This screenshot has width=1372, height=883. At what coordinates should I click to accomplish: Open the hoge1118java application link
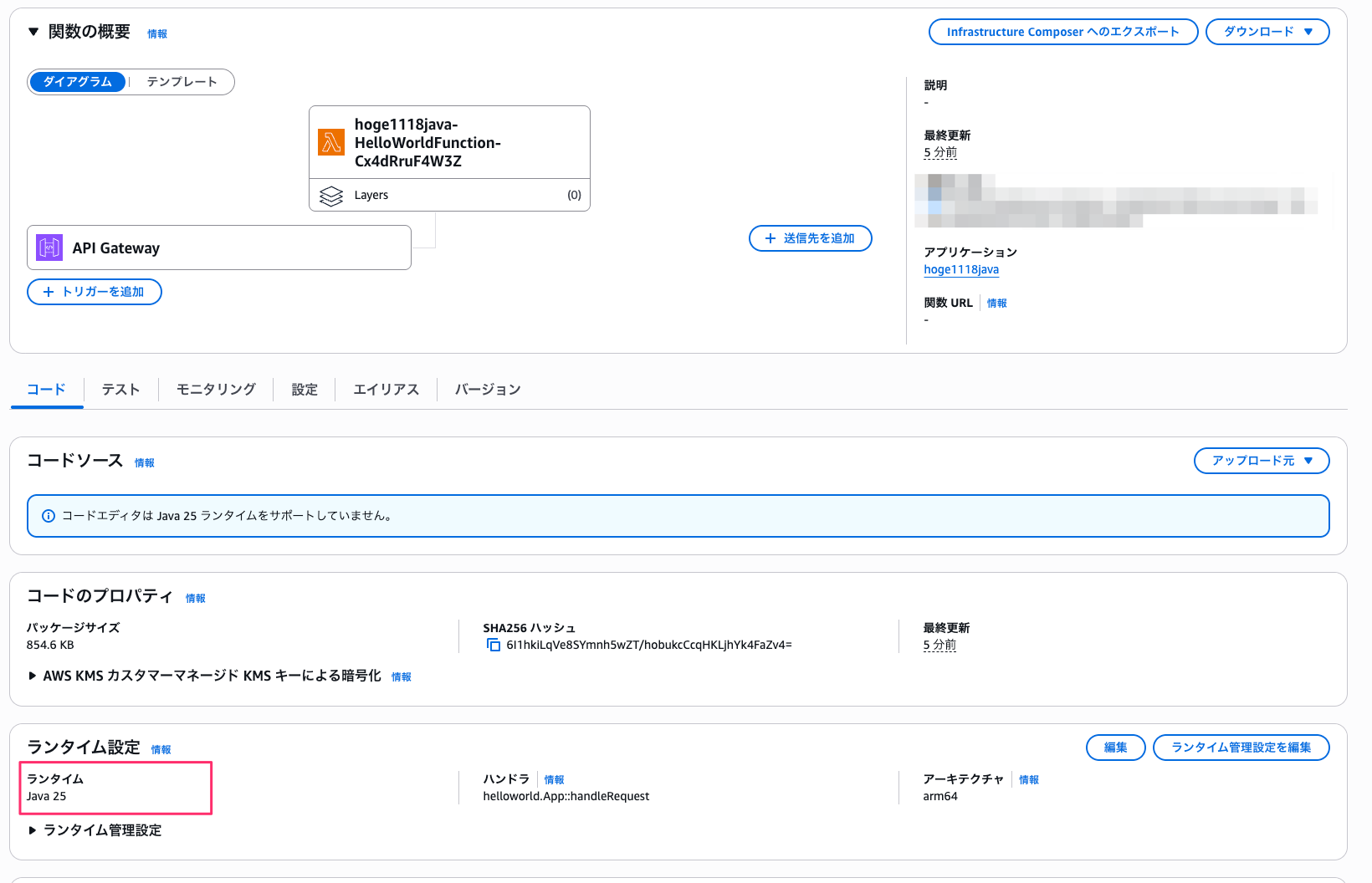tap(960, 269)
